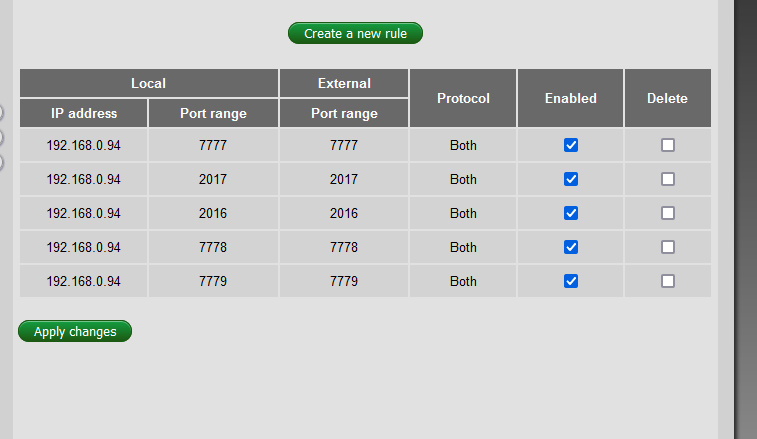This screenshot has width=757, height=439.
Task: Uncheck Enabled for the port 2017 rule
Action: coord(571,179)
